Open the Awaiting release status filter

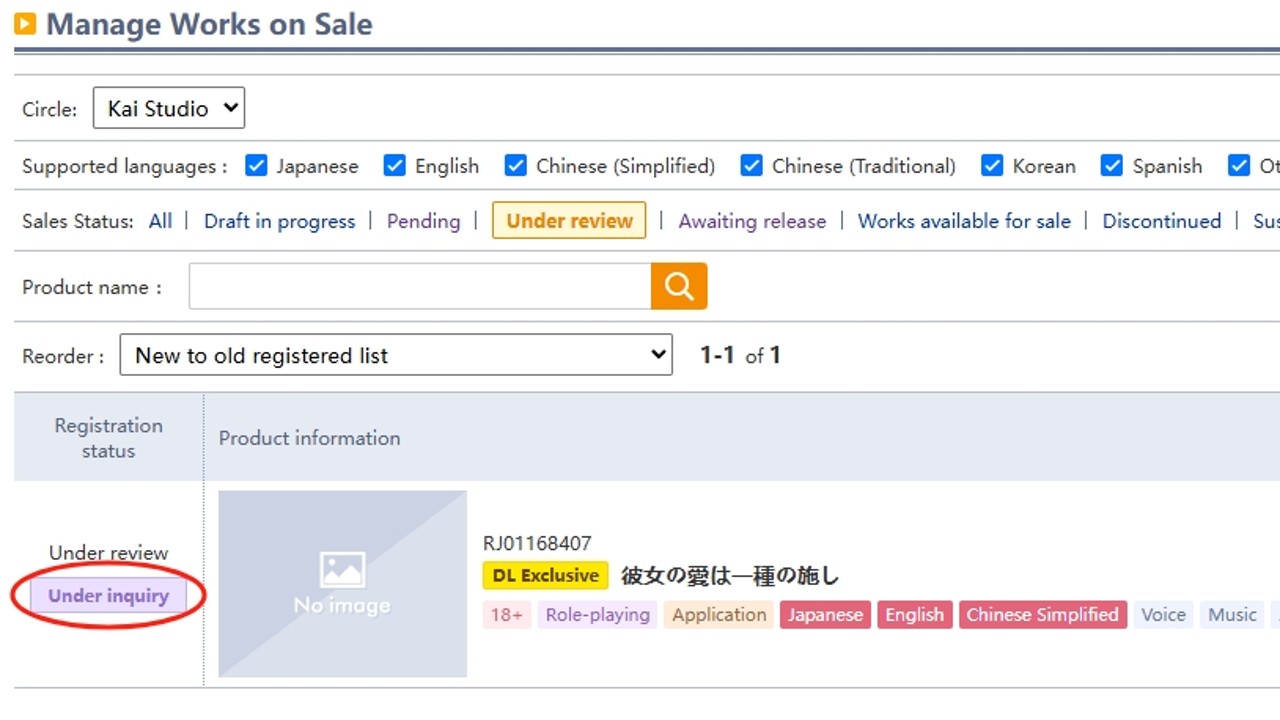coord(752,221)
